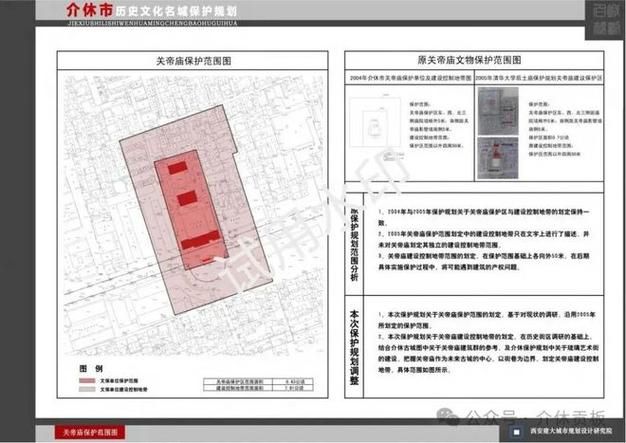Click the red 关帝庙保护范围图 footer tag
The width and height of the screenshot is (626, 443).
click(90, 432)
